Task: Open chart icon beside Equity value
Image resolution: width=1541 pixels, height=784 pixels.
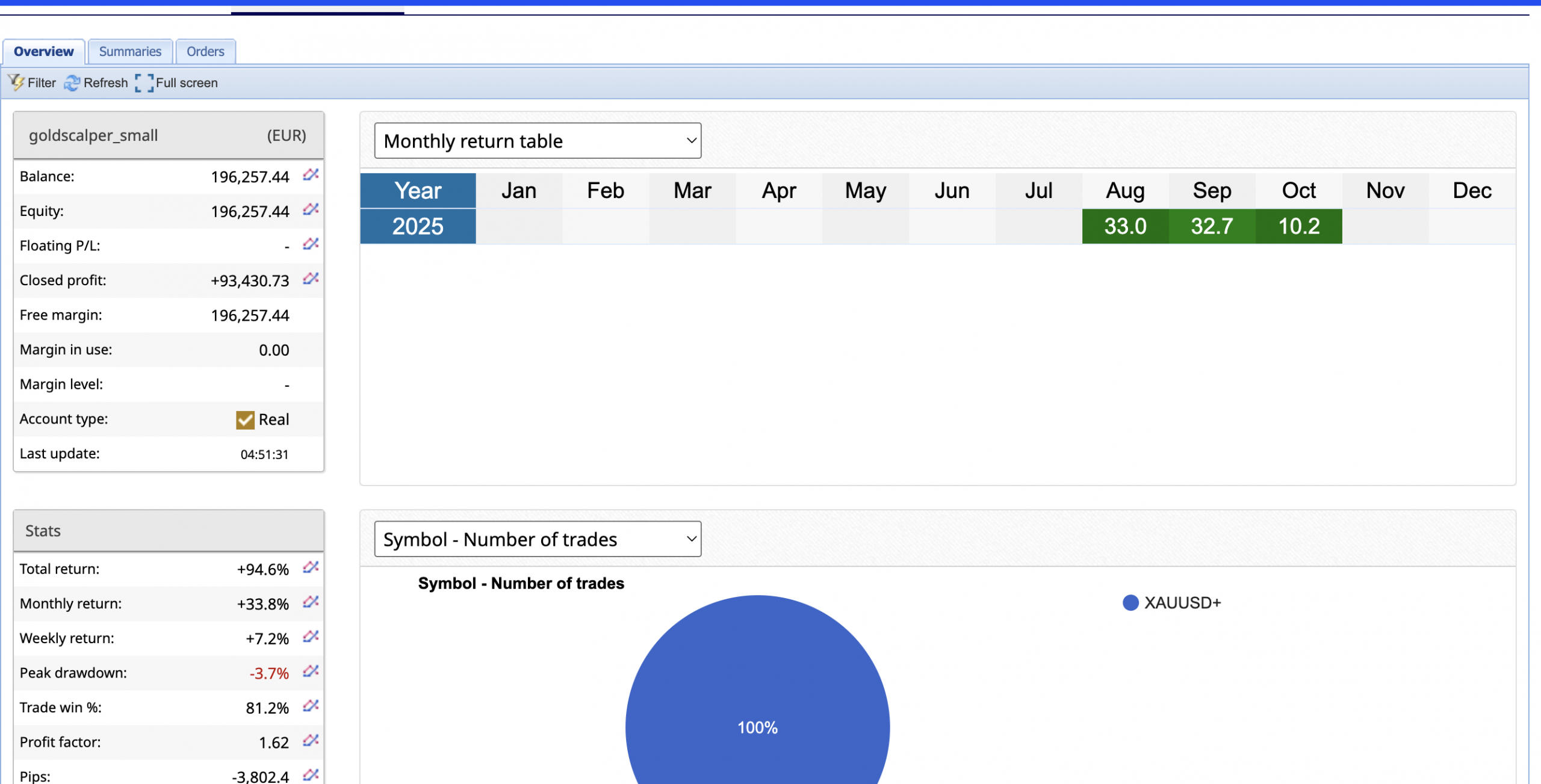Action: pyautogui.click(x=311, y=210)
